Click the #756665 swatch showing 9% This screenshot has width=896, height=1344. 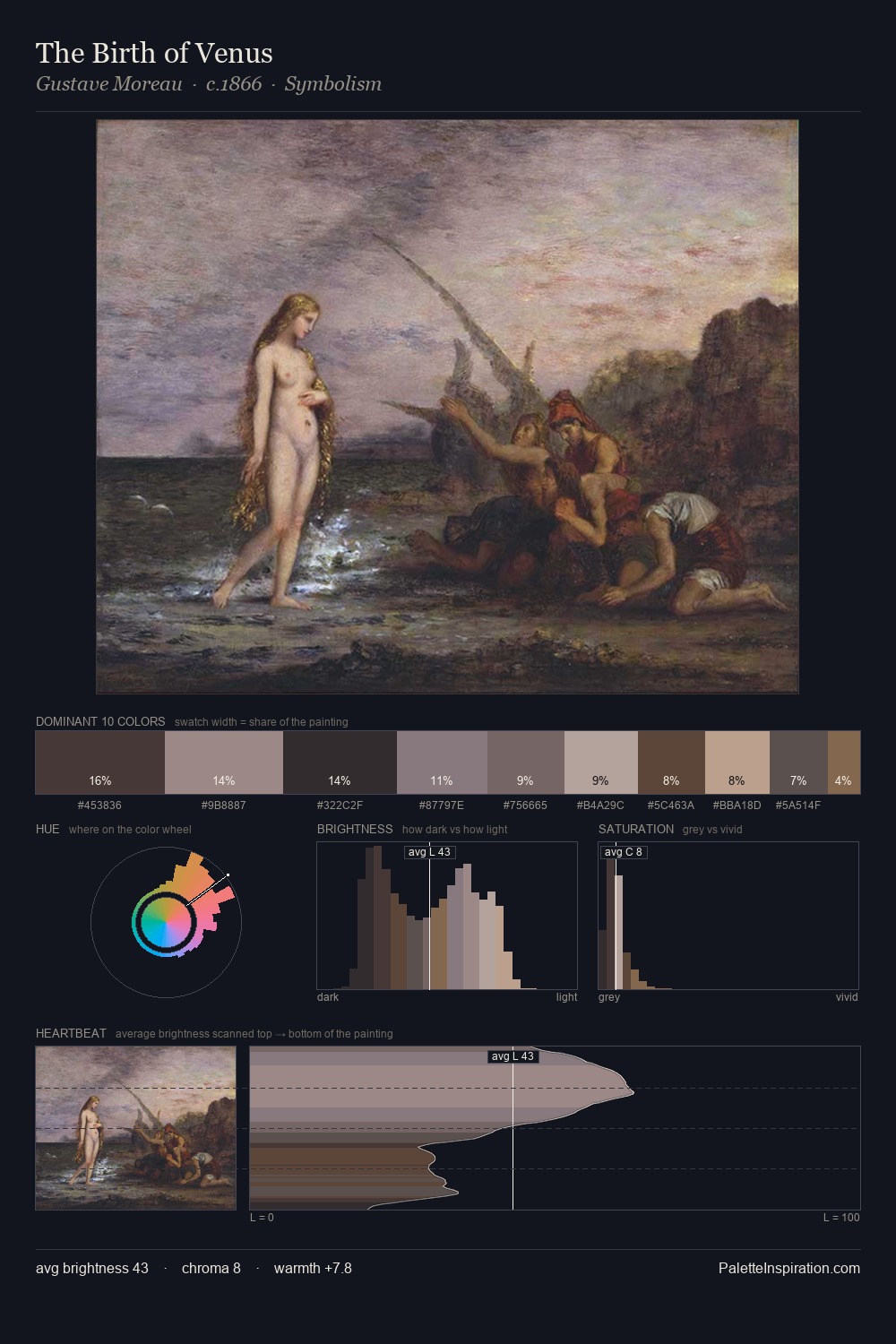(526, 762)
